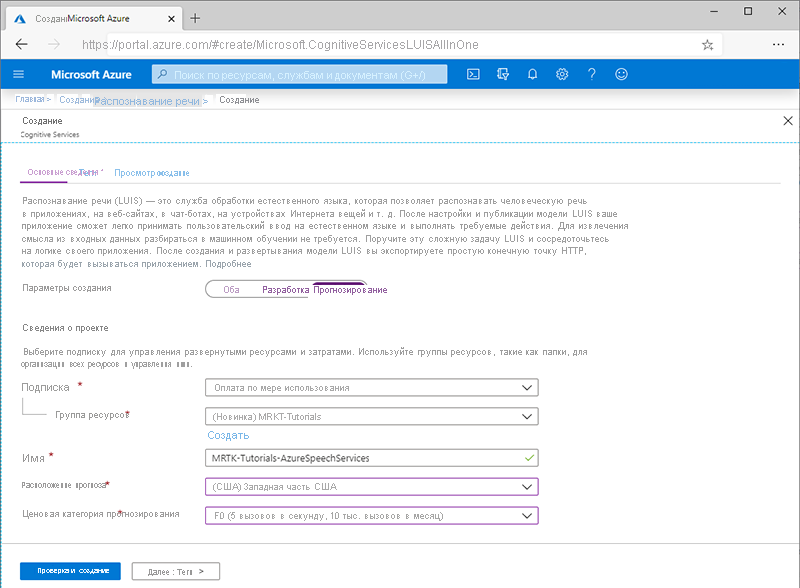Click the Далее: Теги button

point(176,572)
